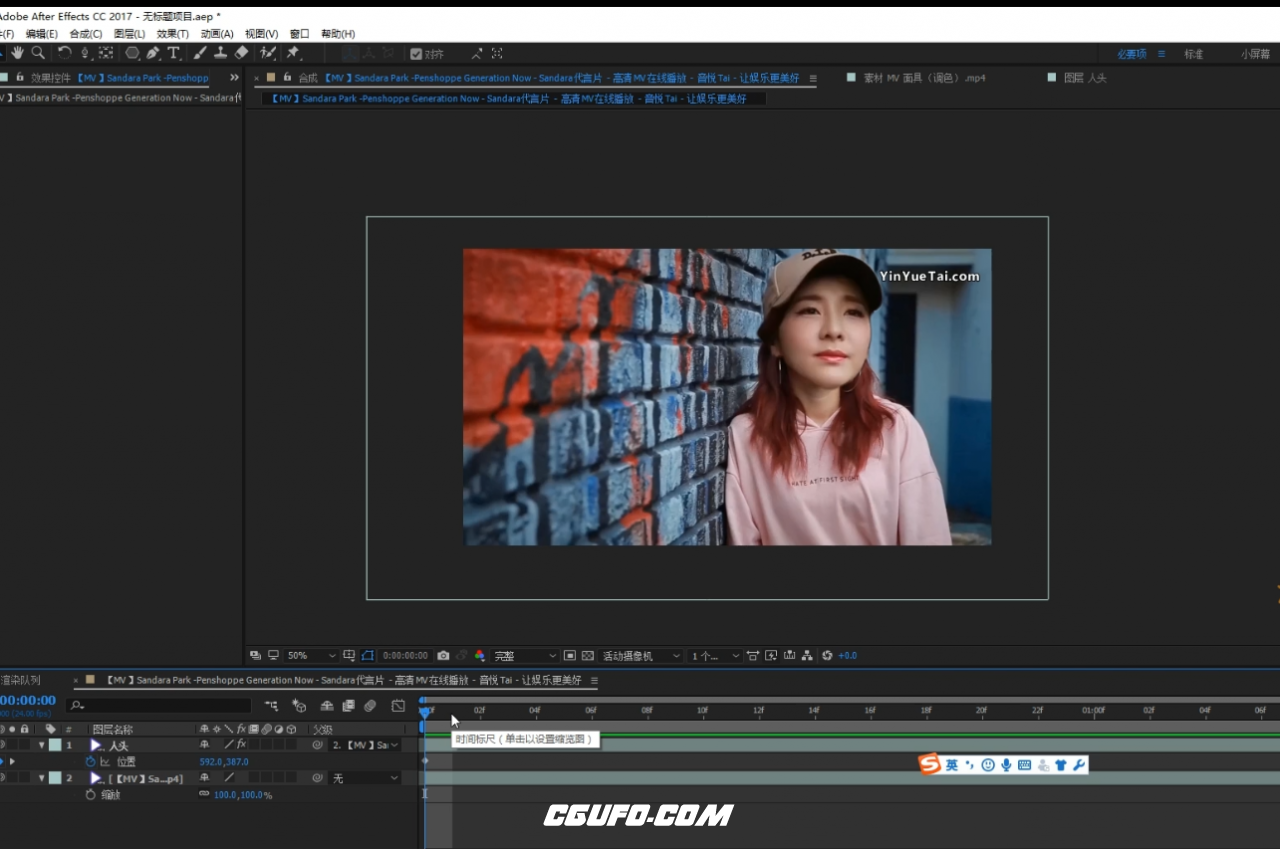
Task: Toggle the transparency grid button
Action: 588,656
